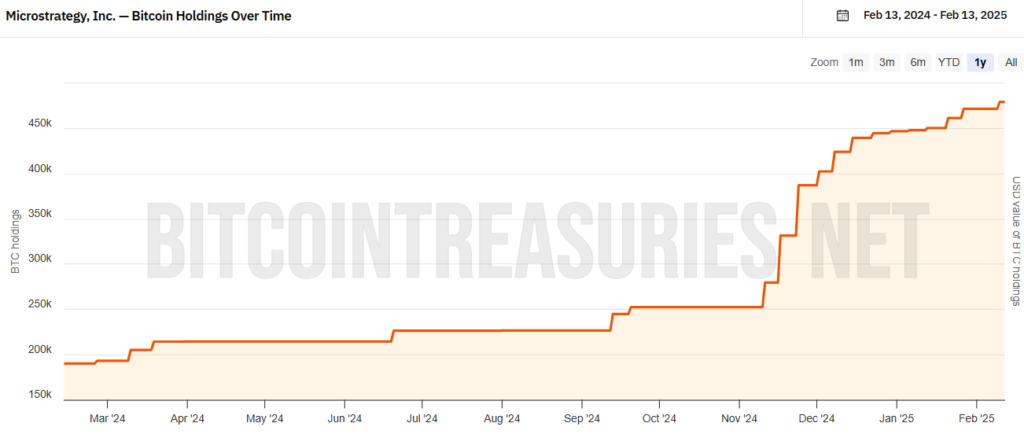Click the 200k y-axis label

pyautogui.click(x=40, y=350)
